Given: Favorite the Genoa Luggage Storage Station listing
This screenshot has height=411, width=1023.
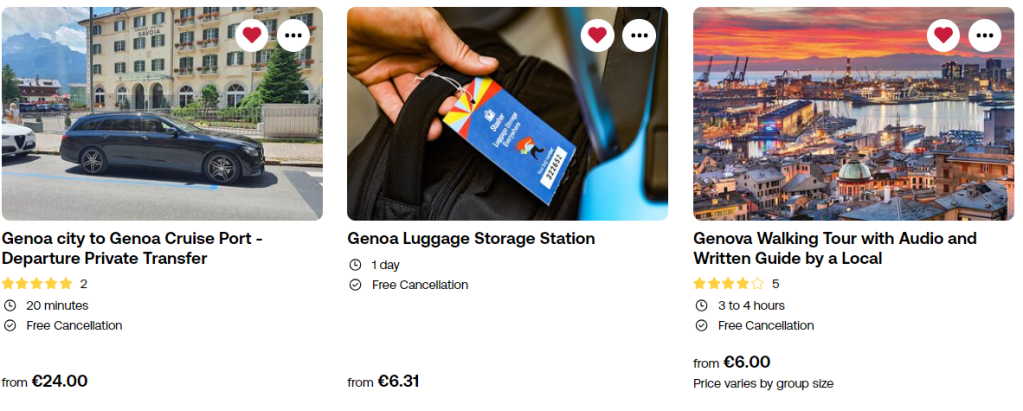Looking at the screenshot, I should coord(597,35).
